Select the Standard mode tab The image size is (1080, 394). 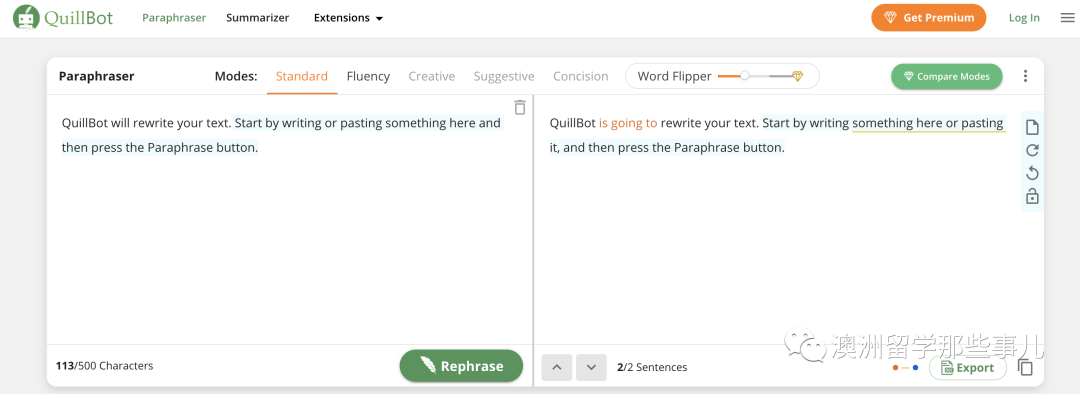(302, 76)
